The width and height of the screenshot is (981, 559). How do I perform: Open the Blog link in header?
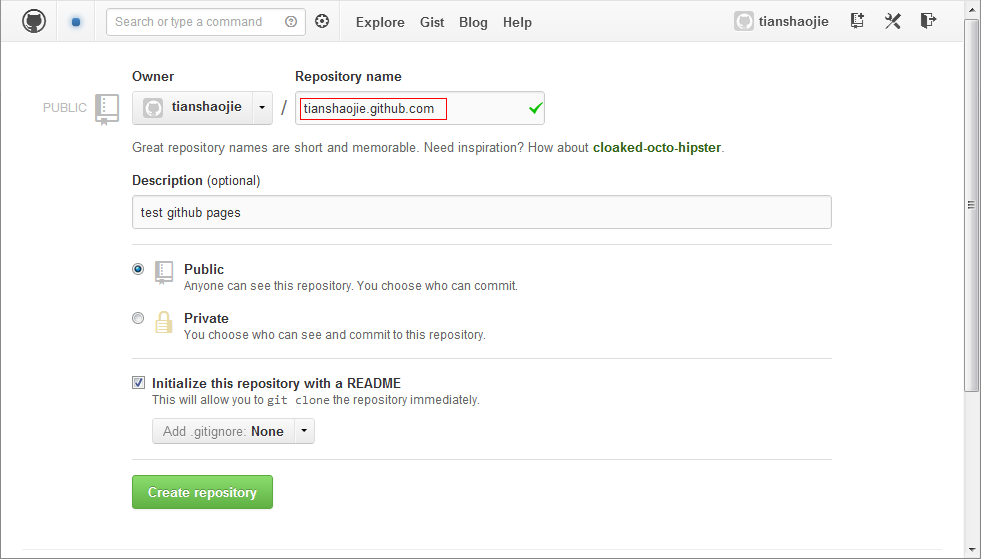(473, 22)
